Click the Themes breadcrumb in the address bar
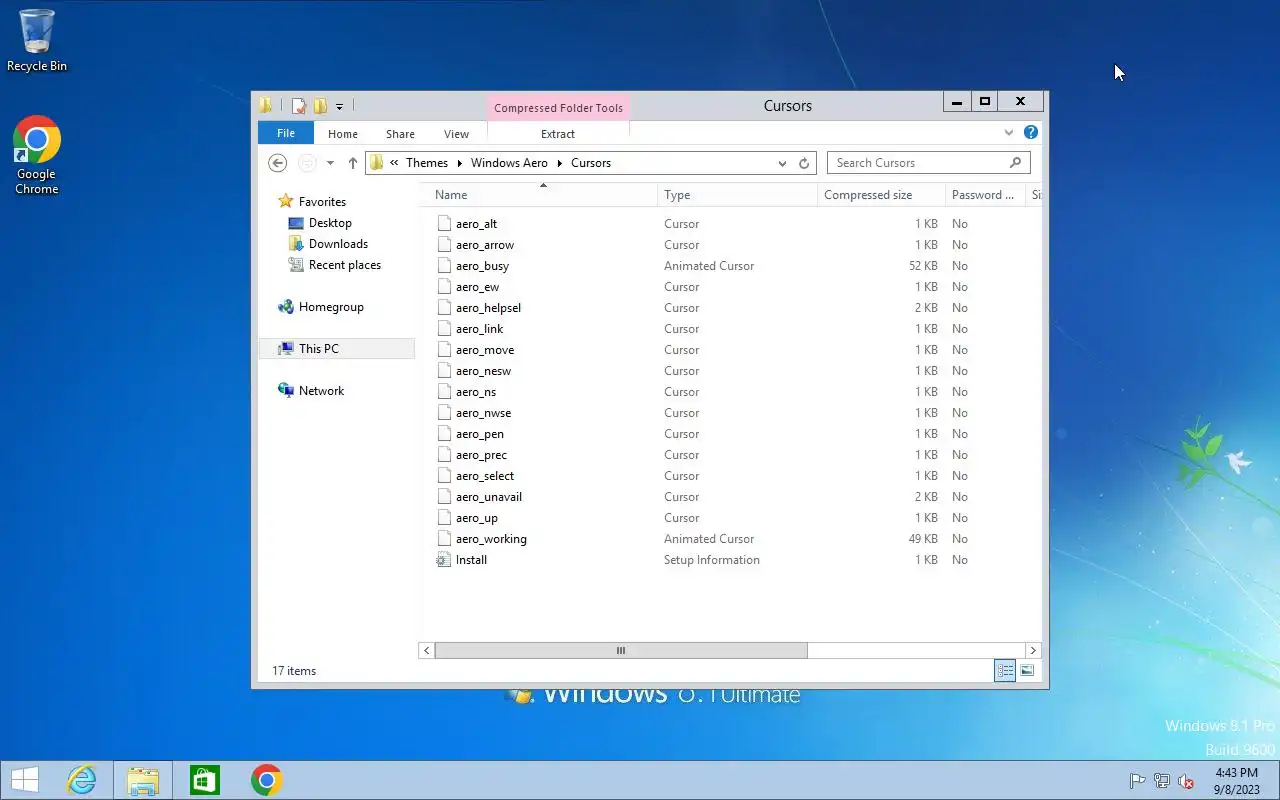 coord(427,163)
